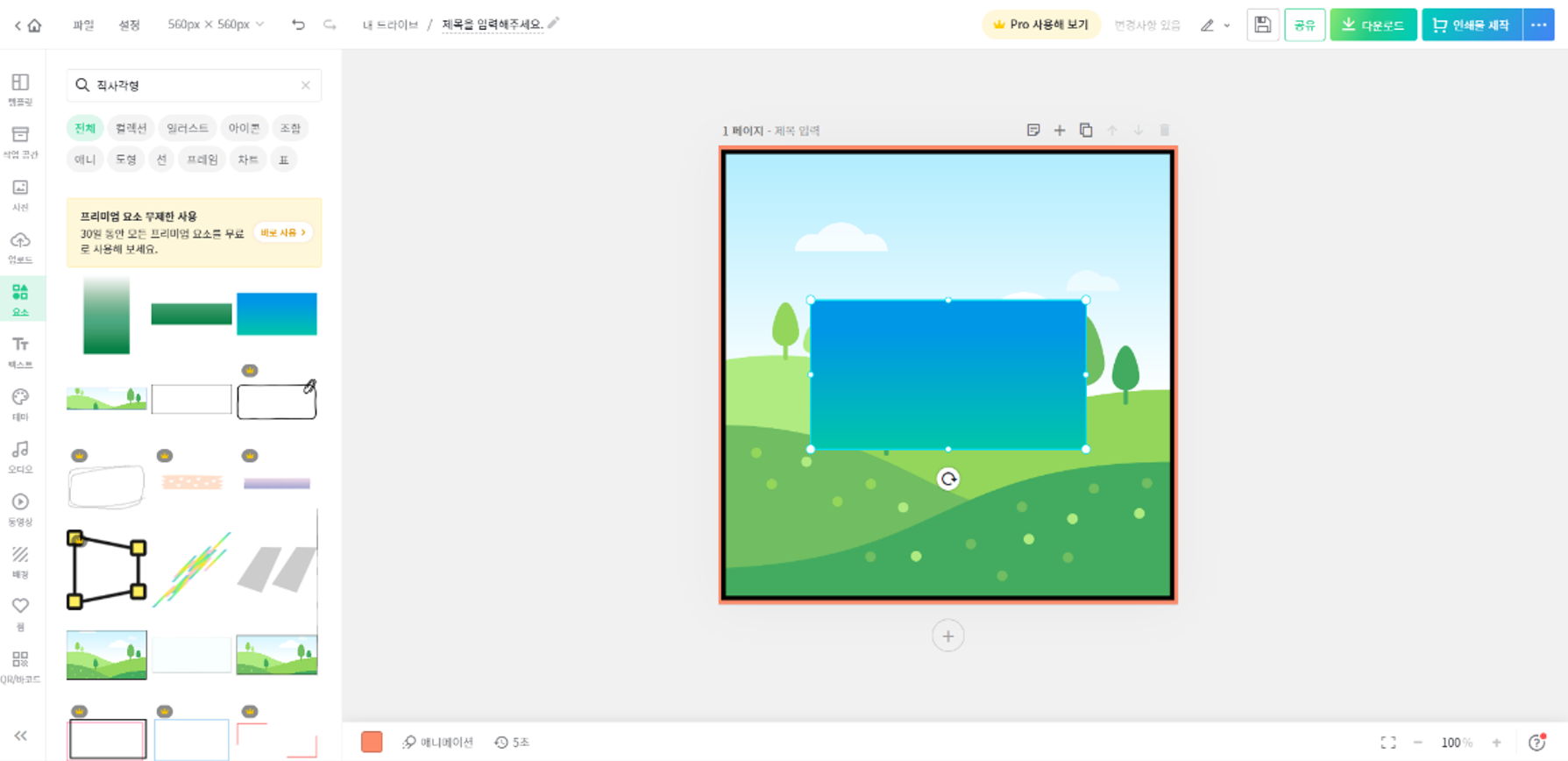Add a new page with plus icon above canvas
Image resolution: width=1568 pixels, height=761 pixels.
coord(1060,130)
